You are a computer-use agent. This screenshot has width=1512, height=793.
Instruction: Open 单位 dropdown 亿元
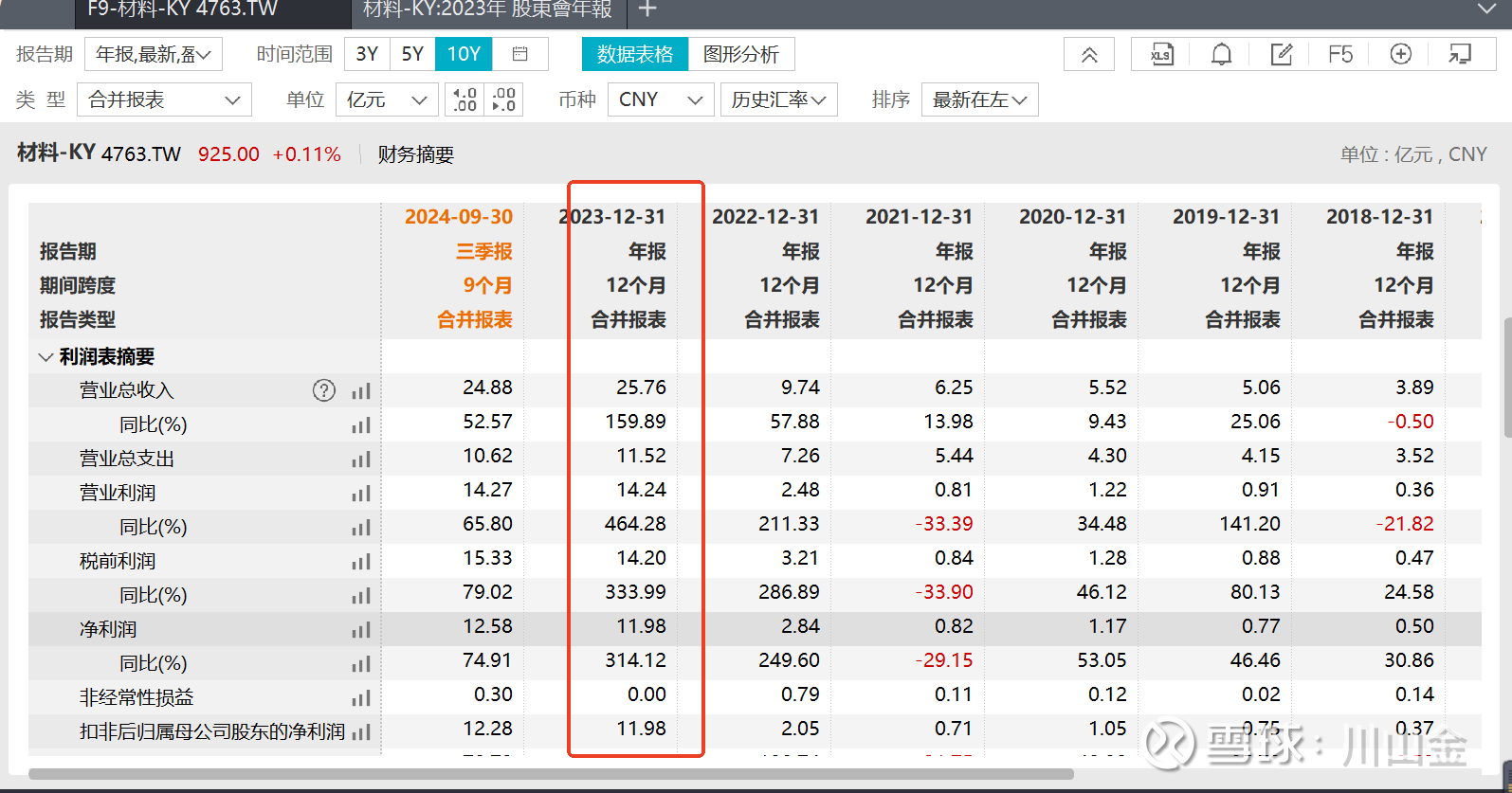pyautogui.click(x=387, y=99)
